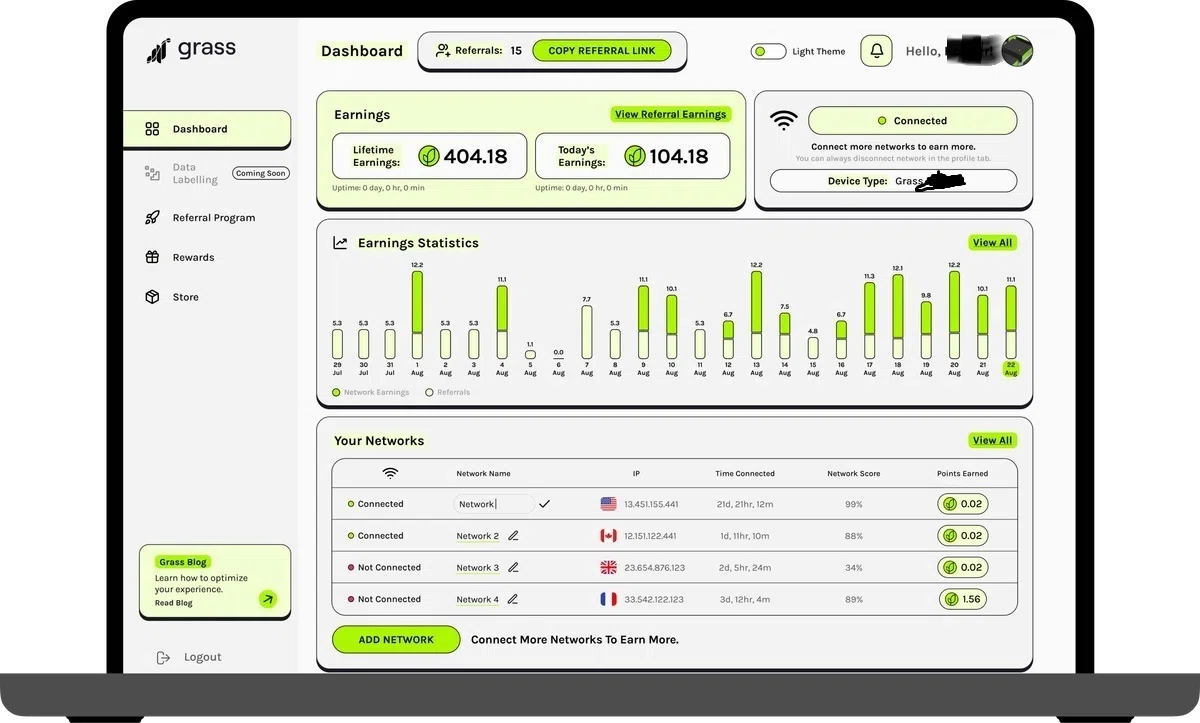Click IP address 13.451.155.441

pyautogui.click(x=651, y=505)
